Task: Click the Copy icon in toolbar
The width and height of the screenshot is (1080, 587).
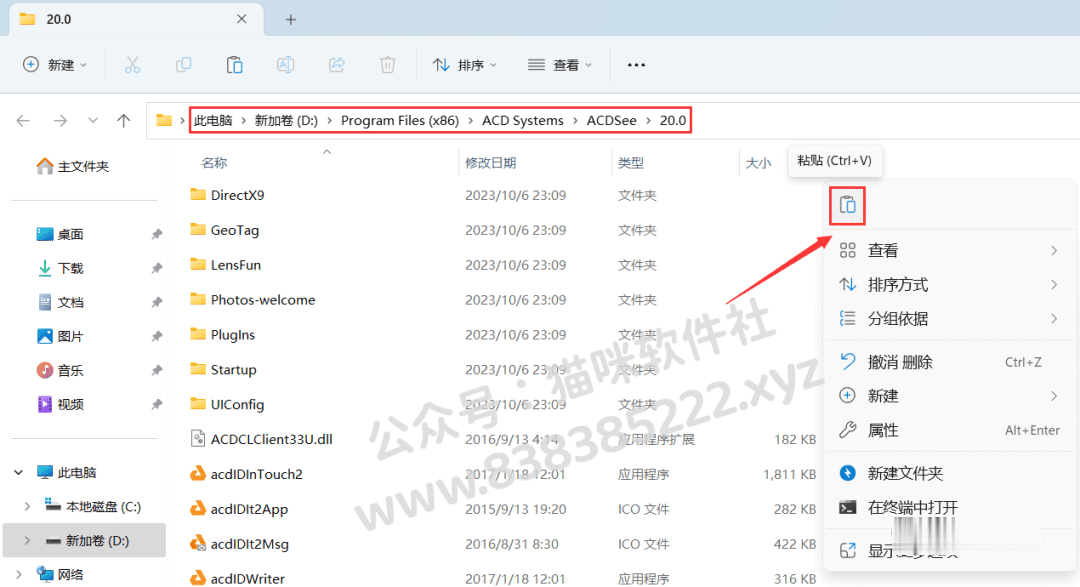Action: point(183,65)
